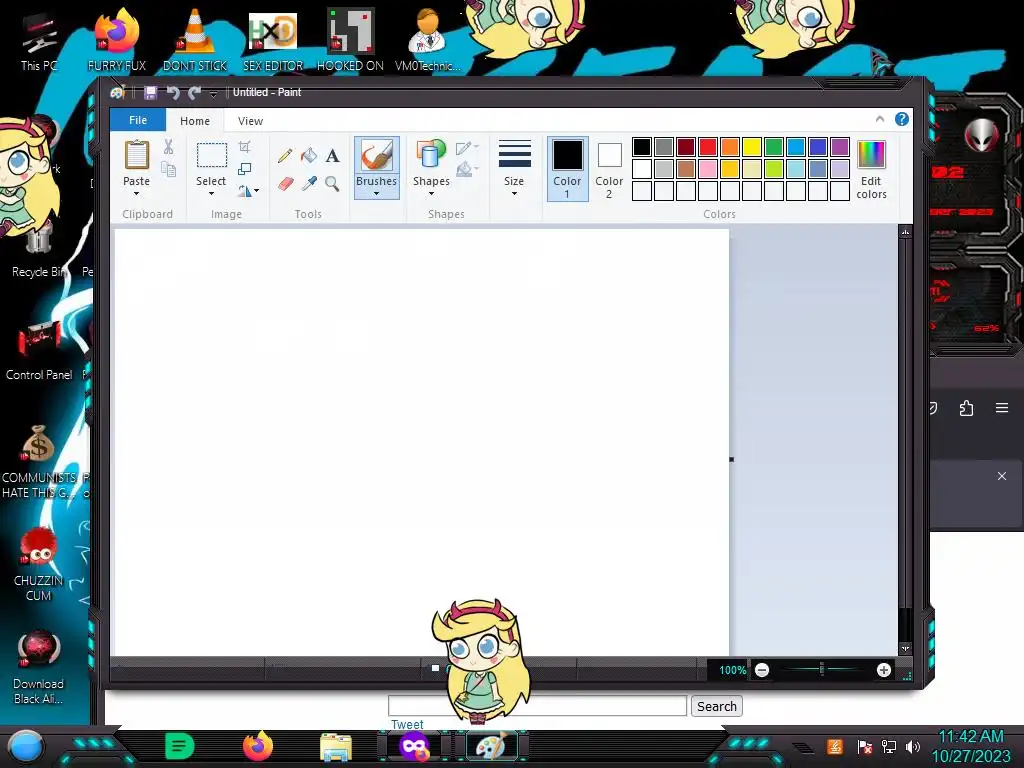Open Firefox from the taskbar
Screen dimensions: 1024x768
(x=257, y=746)
